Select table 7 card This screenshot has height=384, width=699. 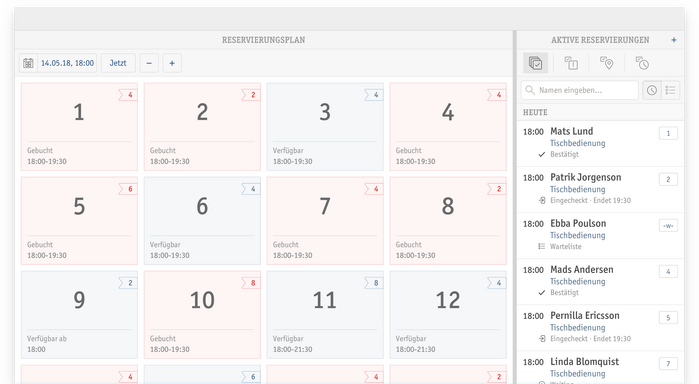pyautogui.click(x=325, y=221)
